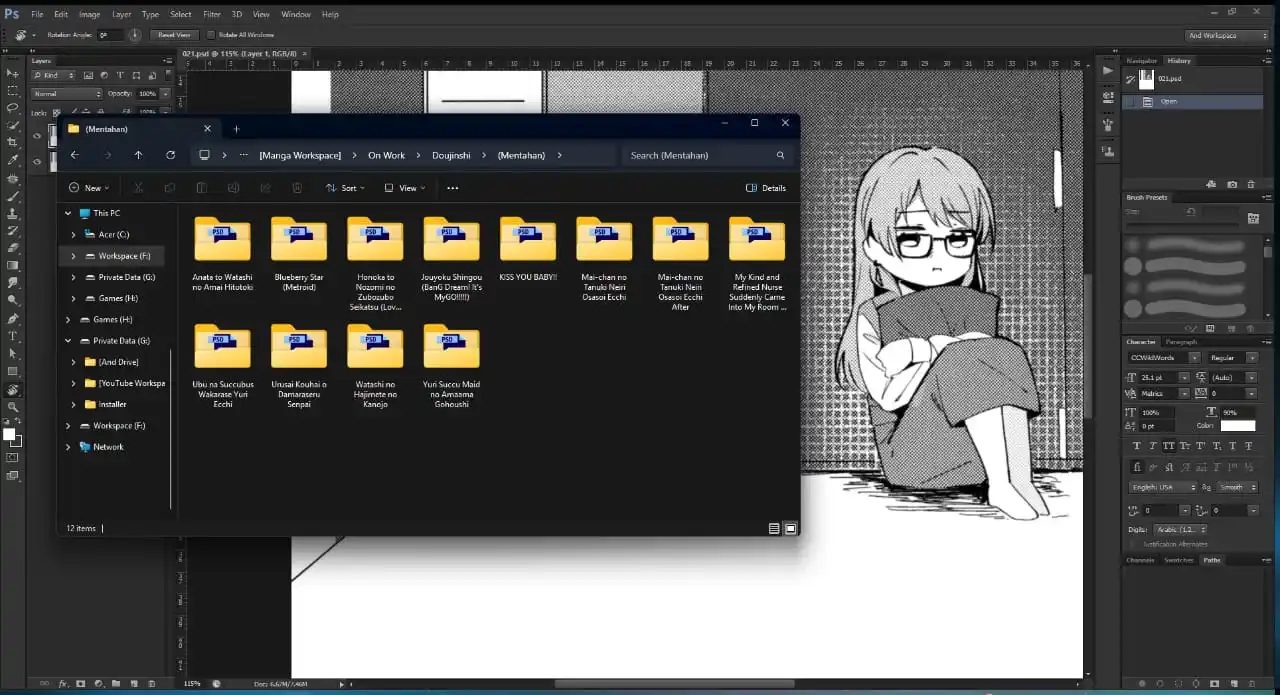Screen dimensions: 1280x695
Task: Switch to the Paragraph panel tab
Action: point(1181,342)
